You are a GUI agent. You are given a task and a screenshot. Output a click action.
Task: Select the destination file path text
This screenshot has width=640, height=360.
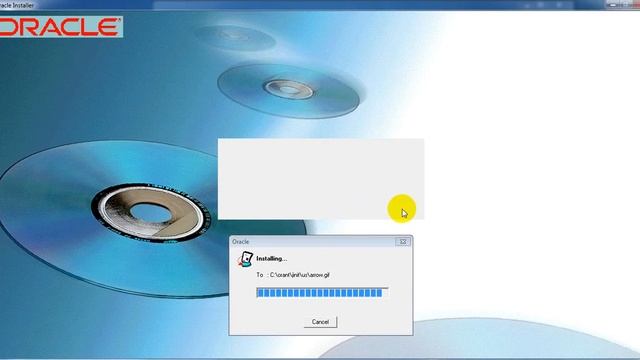click(300, 275)
